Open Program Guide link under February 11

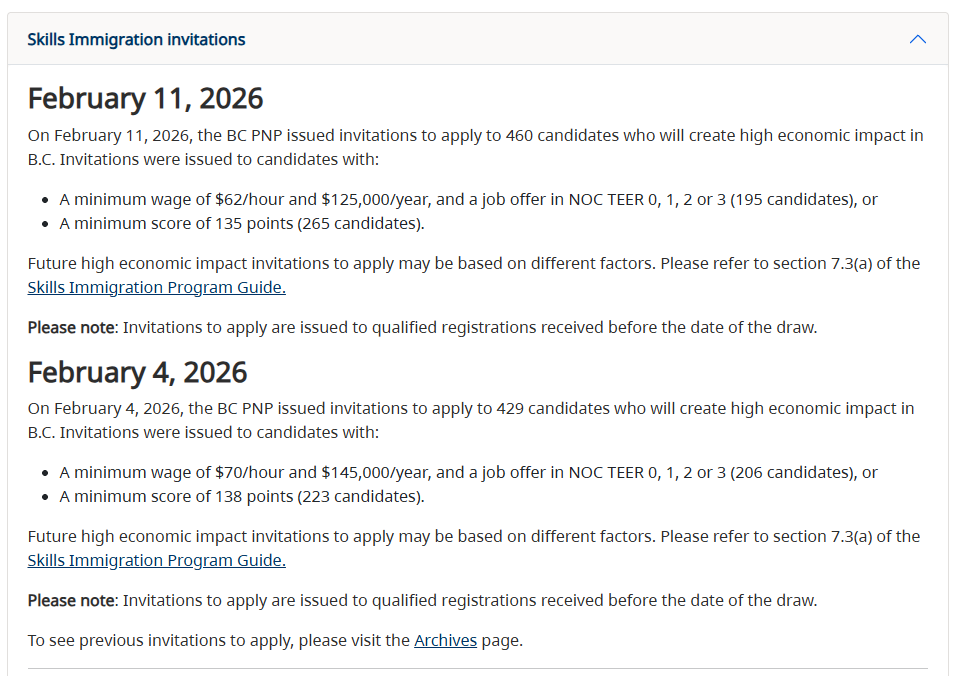[156, 287]
